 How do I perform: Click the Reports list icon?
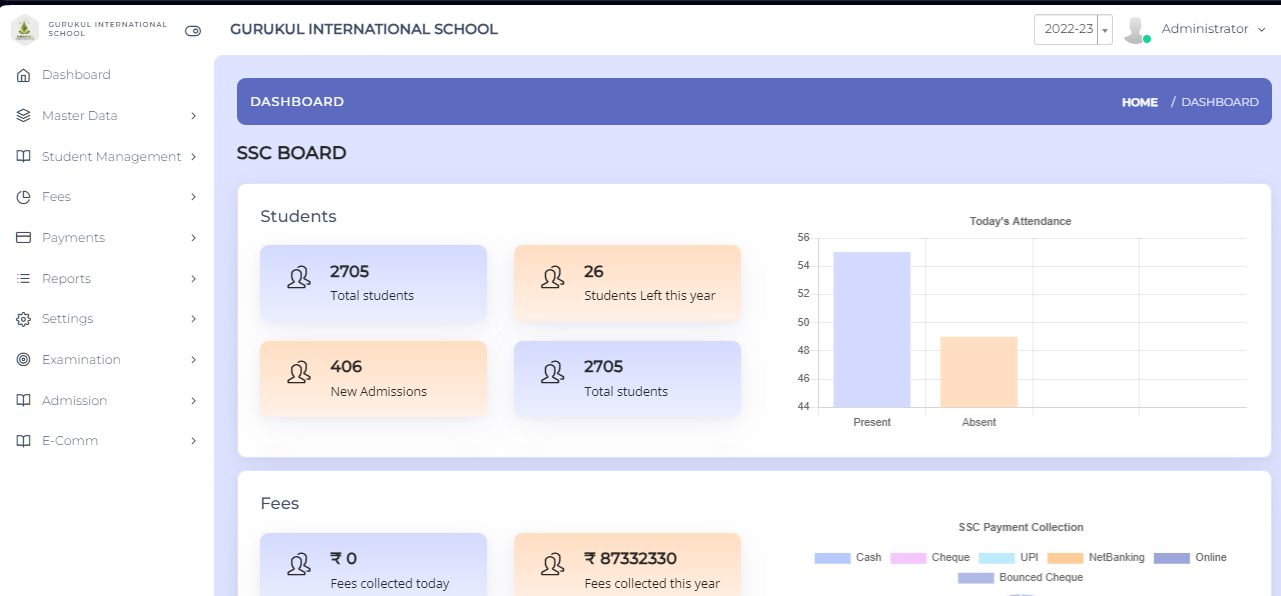pyautogui.click(x=24, y=279)
